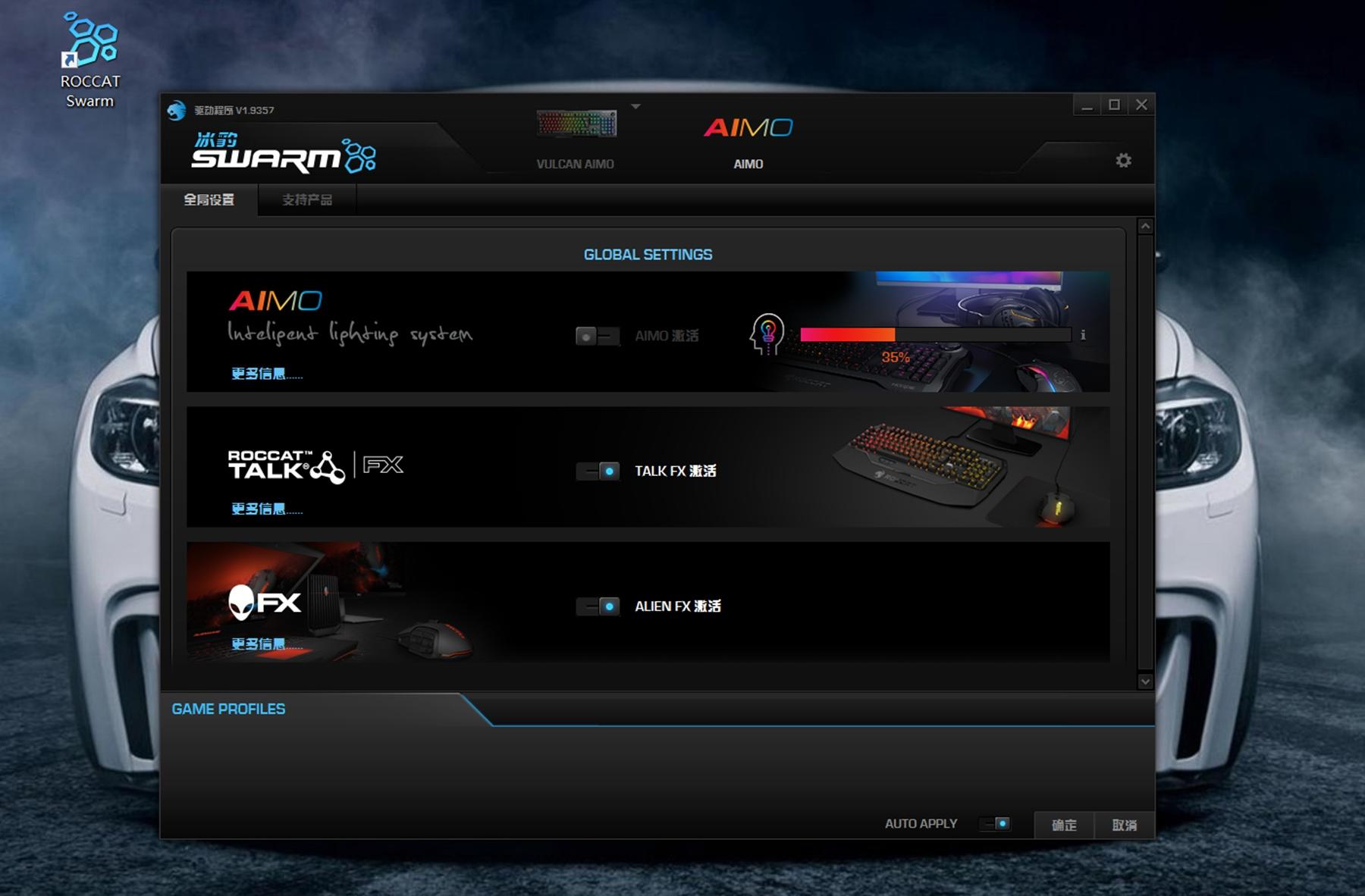Disable the TALK FX toggle
The image size is (1365, 896).
tap(598, 471)
